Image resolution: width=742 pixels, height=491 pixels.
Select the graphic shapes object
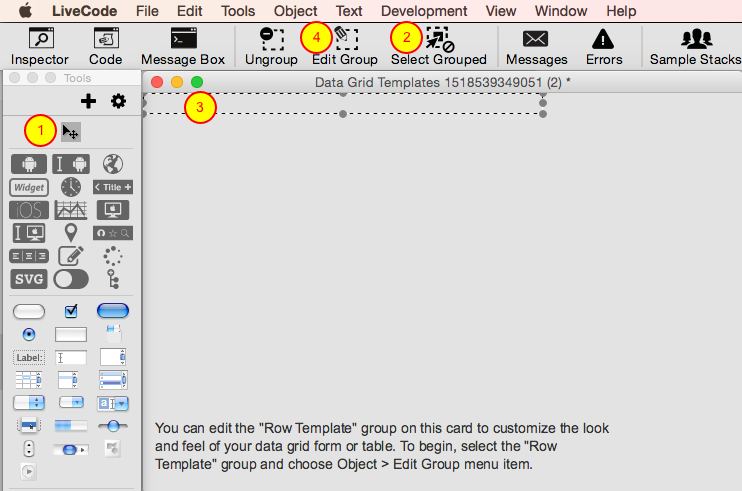pyautogui.click(x=113, y=448)
